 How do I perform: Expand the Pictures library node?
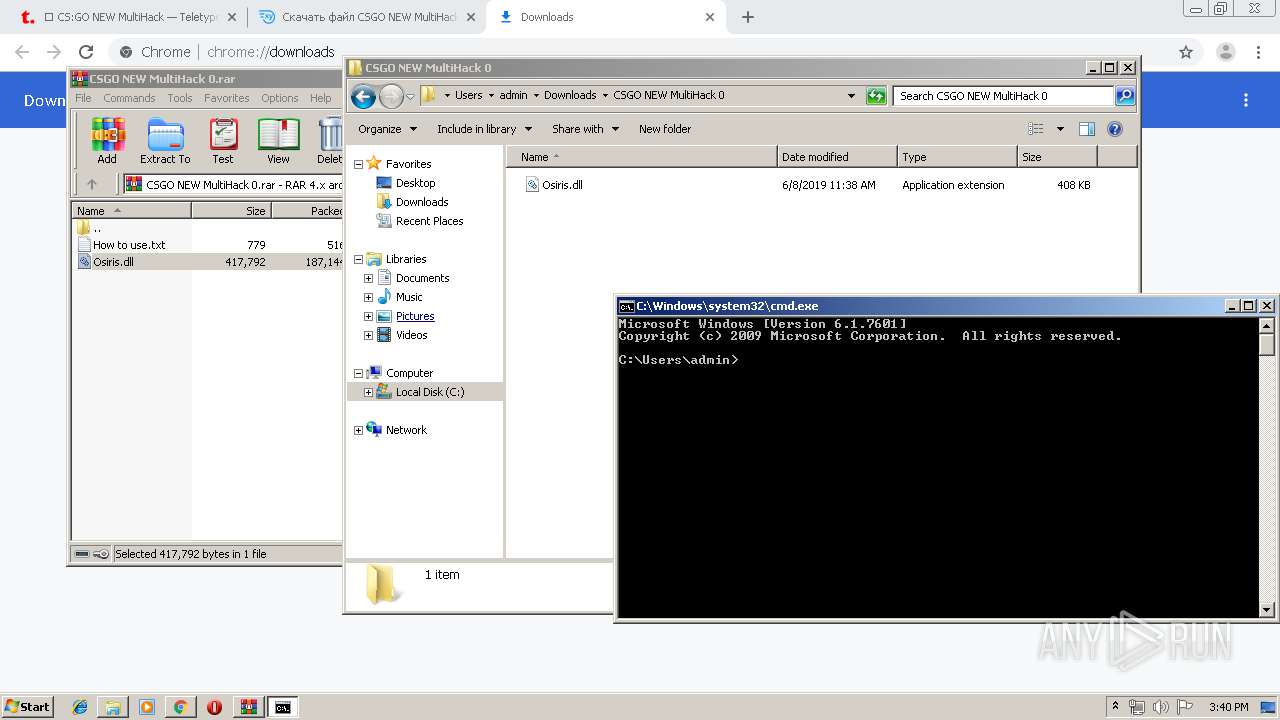368,316
